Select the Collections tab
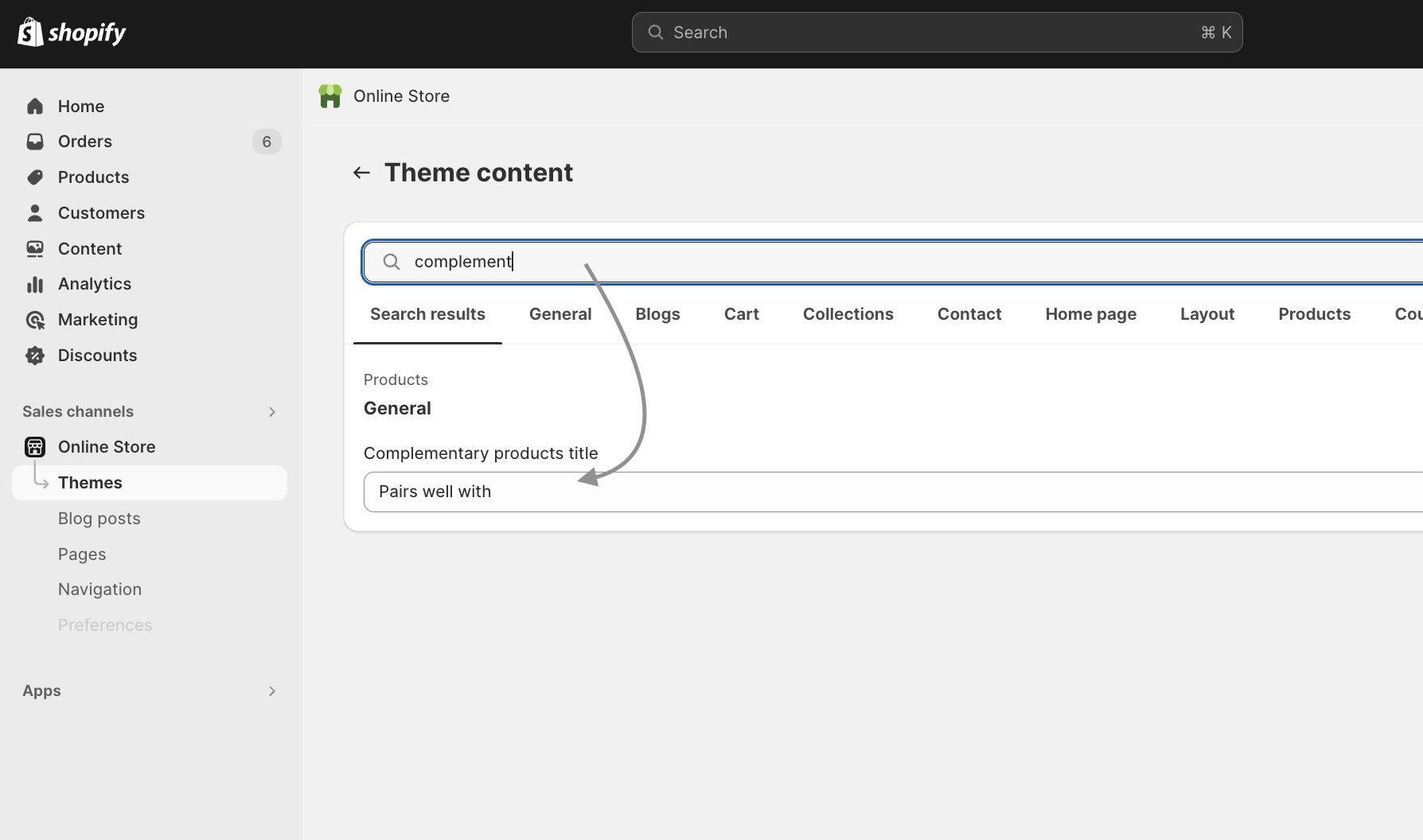 tap(848, 314)
